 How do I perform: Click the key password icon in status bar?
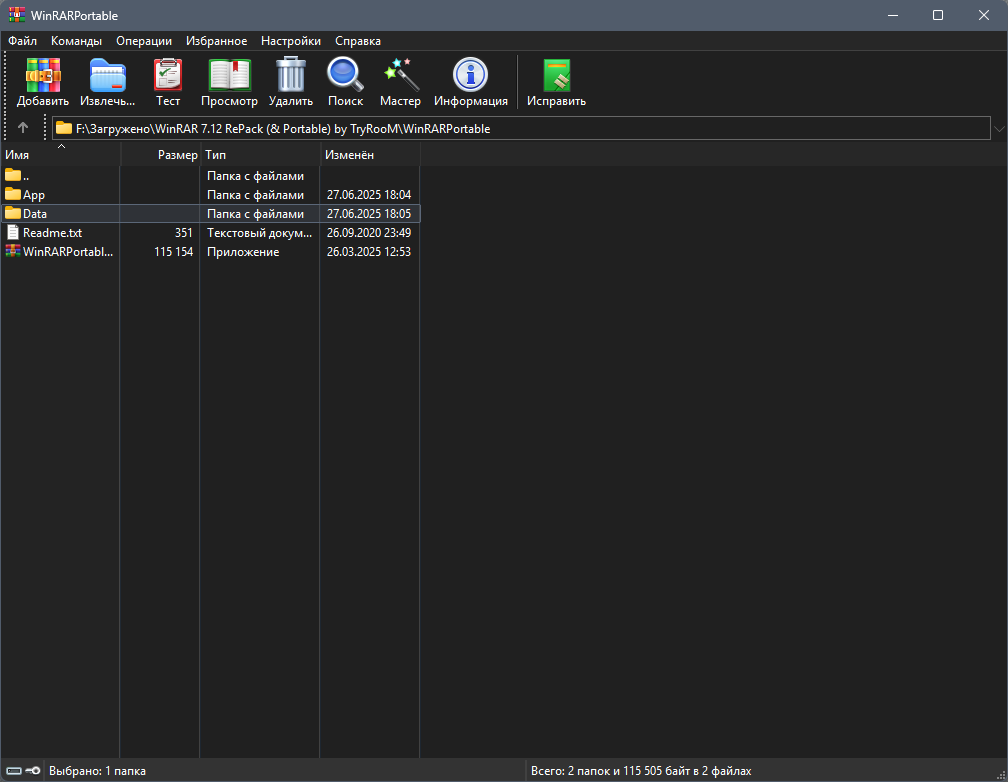pos(33,770)
